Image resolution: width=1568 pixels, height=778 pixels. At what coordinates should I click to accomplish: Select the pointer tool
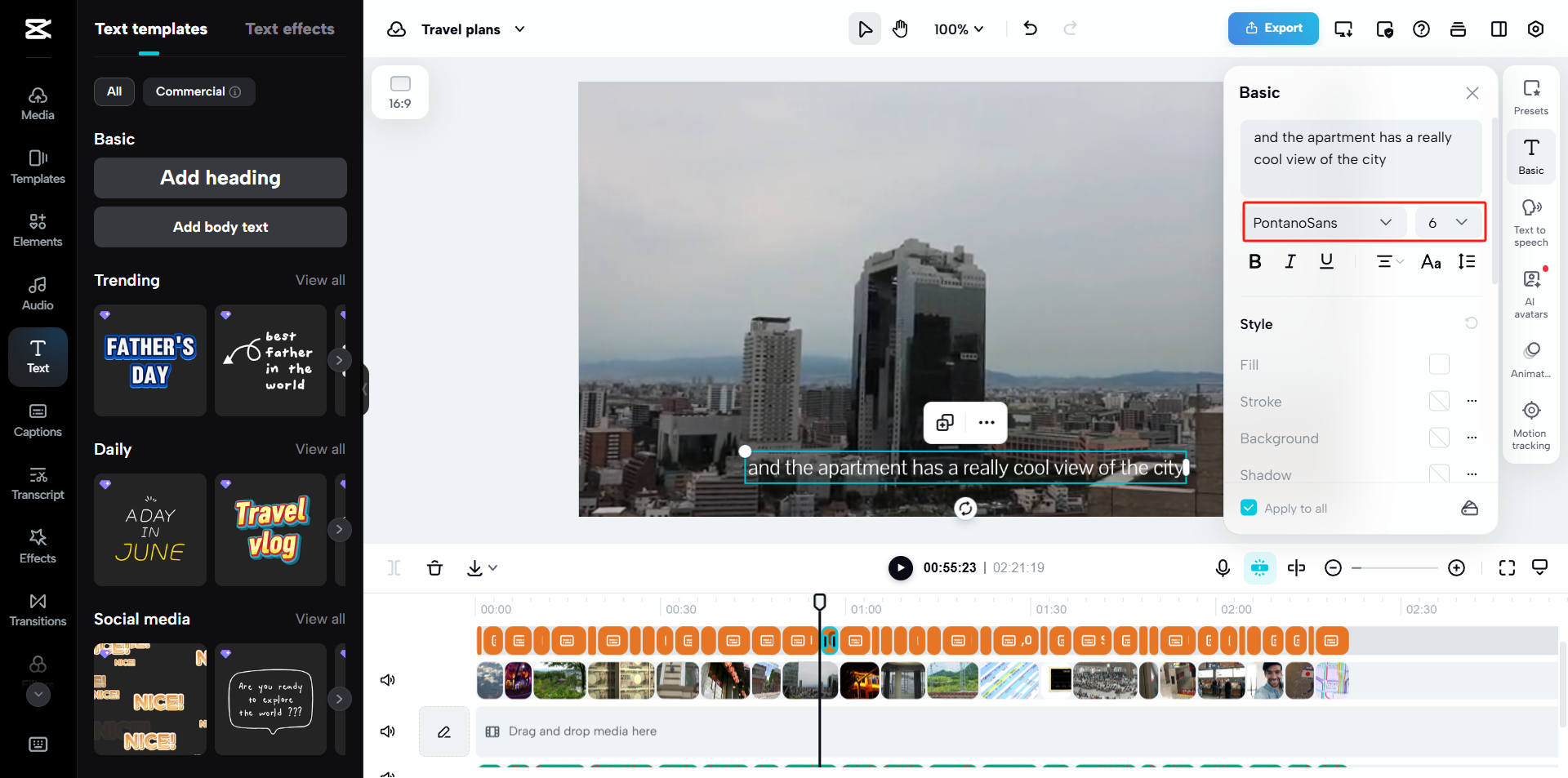coord(865,29)
